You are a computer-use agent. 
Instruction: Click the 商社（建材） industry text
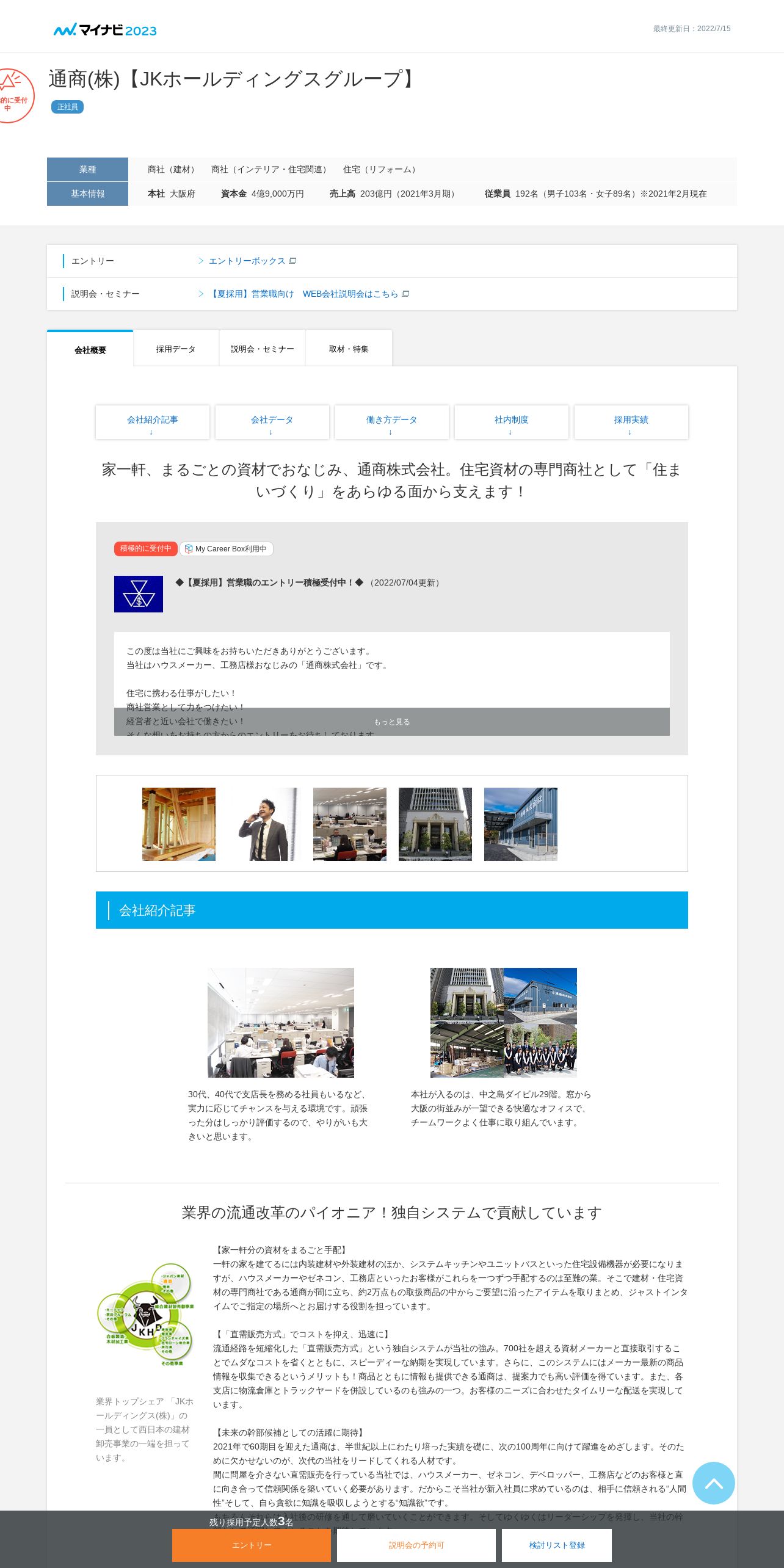[x=173, y=169]
